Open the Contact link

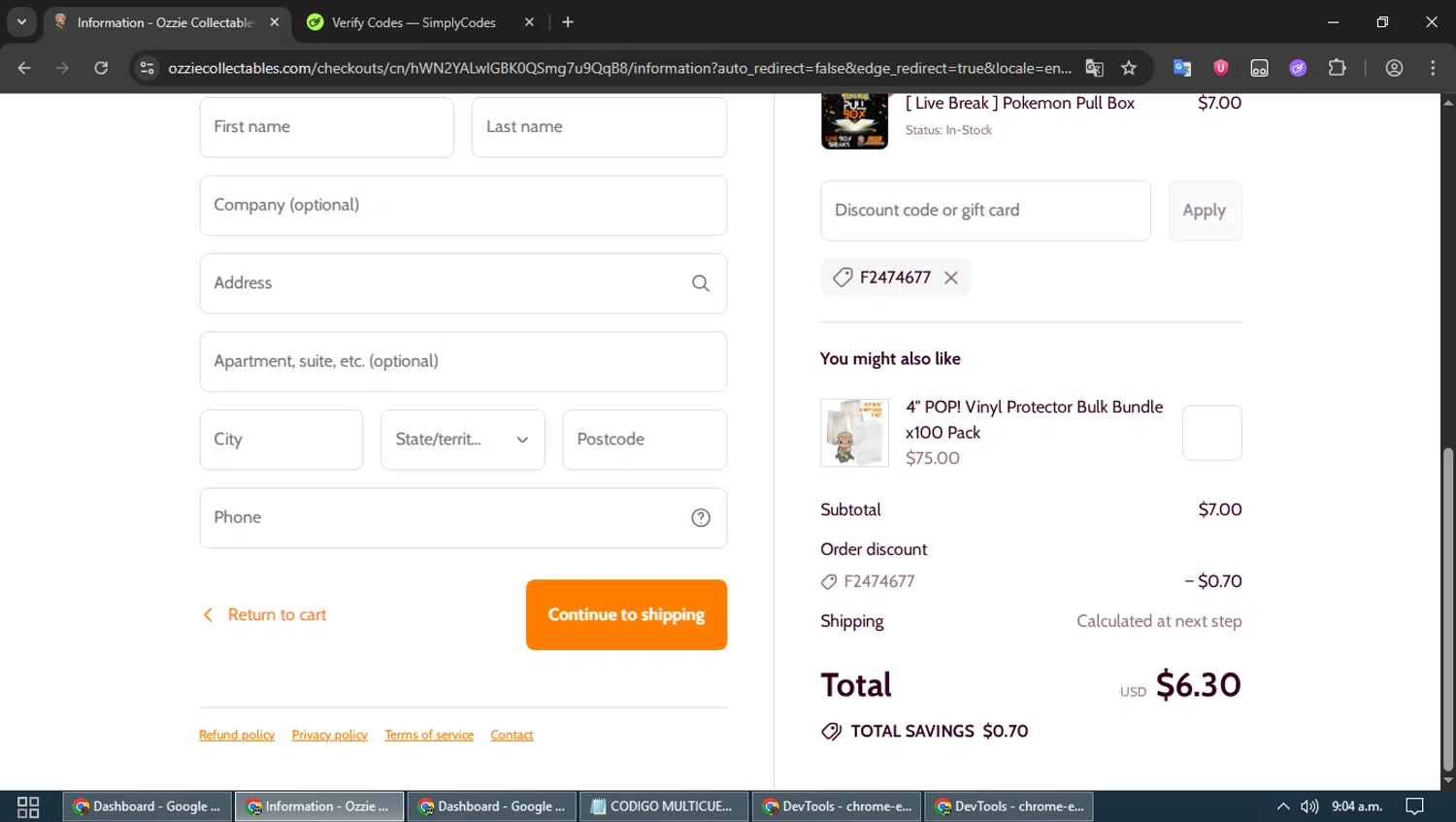click(512, 735)
